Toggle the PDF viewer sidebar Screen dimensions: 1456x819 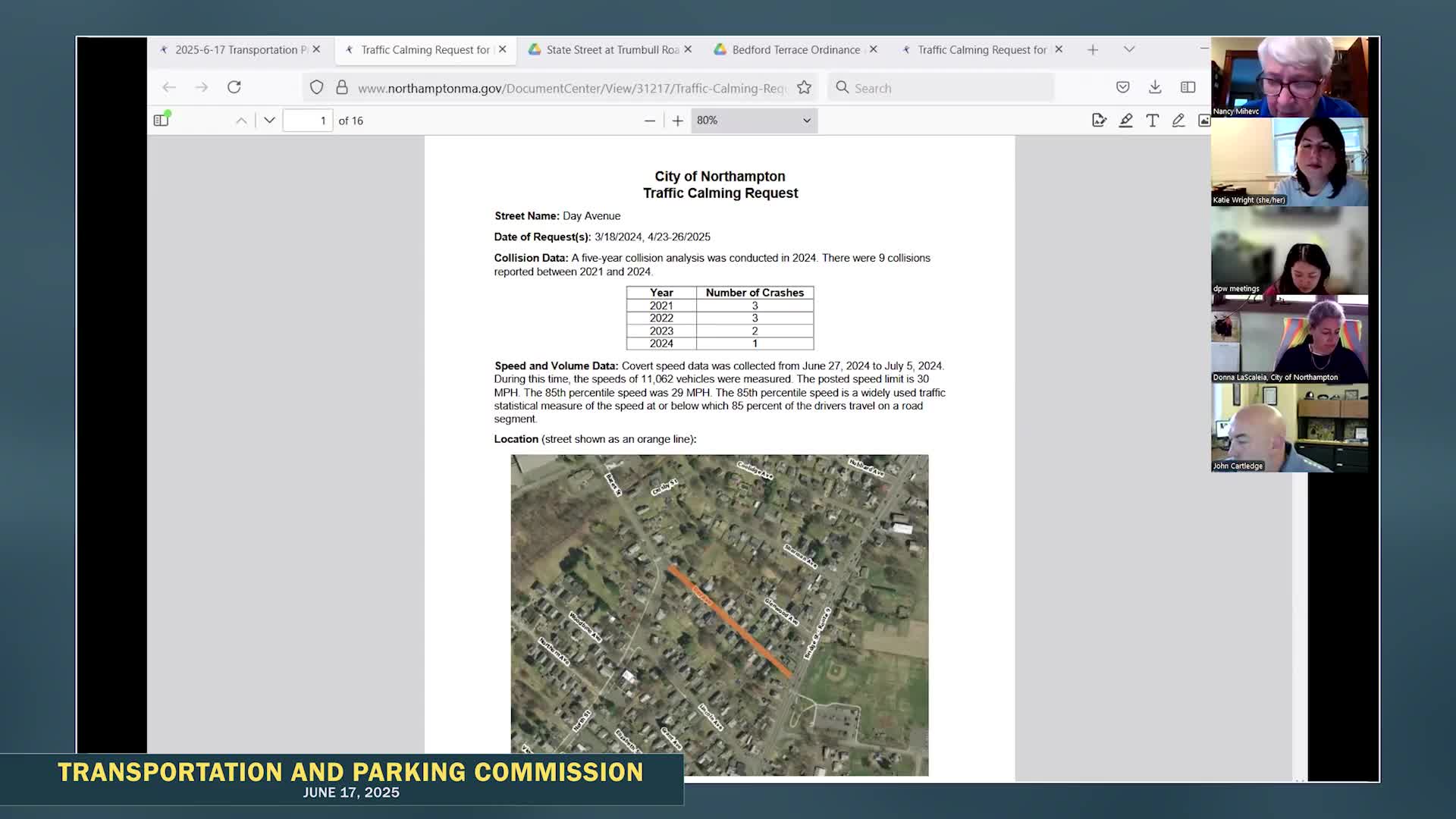click(162, 120)
